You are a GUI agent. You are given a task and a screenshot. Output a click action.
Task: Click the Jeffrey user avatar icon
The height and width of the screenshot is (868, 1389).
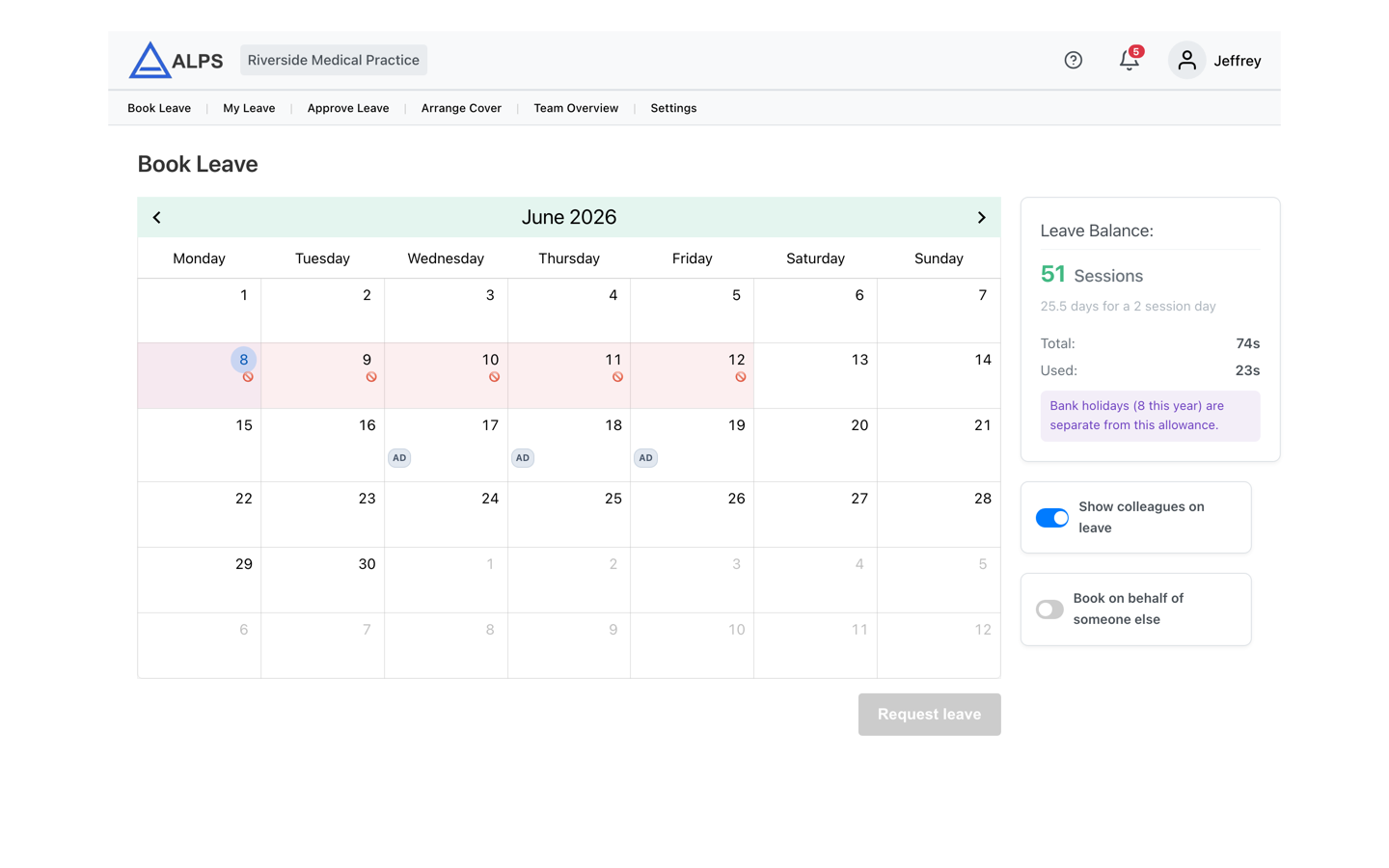click(1186, 60)
